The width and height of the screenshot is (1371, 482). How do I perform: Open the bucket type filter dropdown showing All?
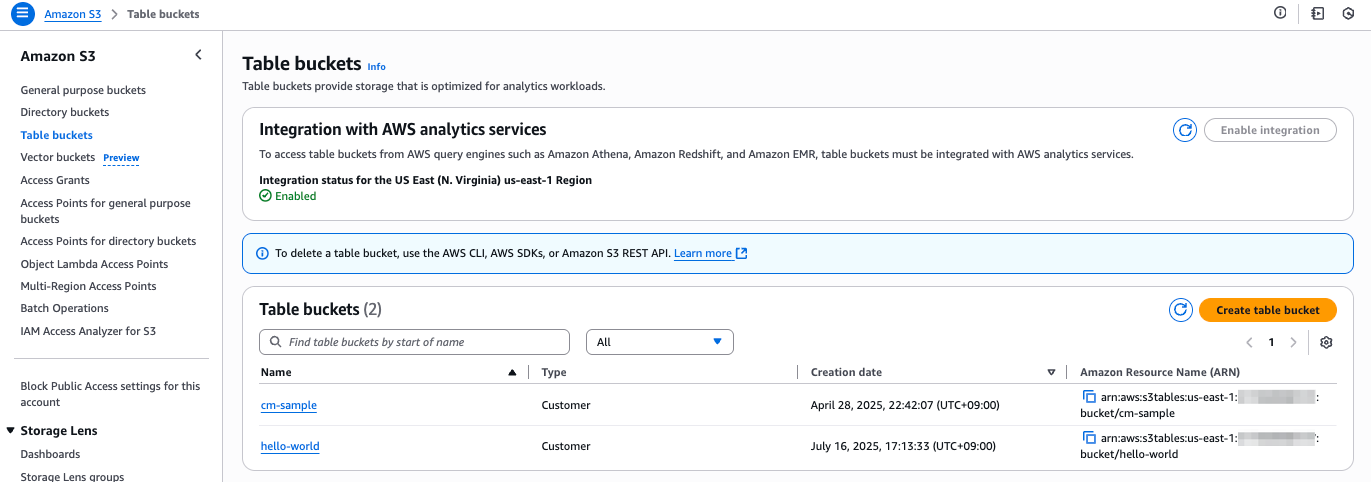coord(660,342)
